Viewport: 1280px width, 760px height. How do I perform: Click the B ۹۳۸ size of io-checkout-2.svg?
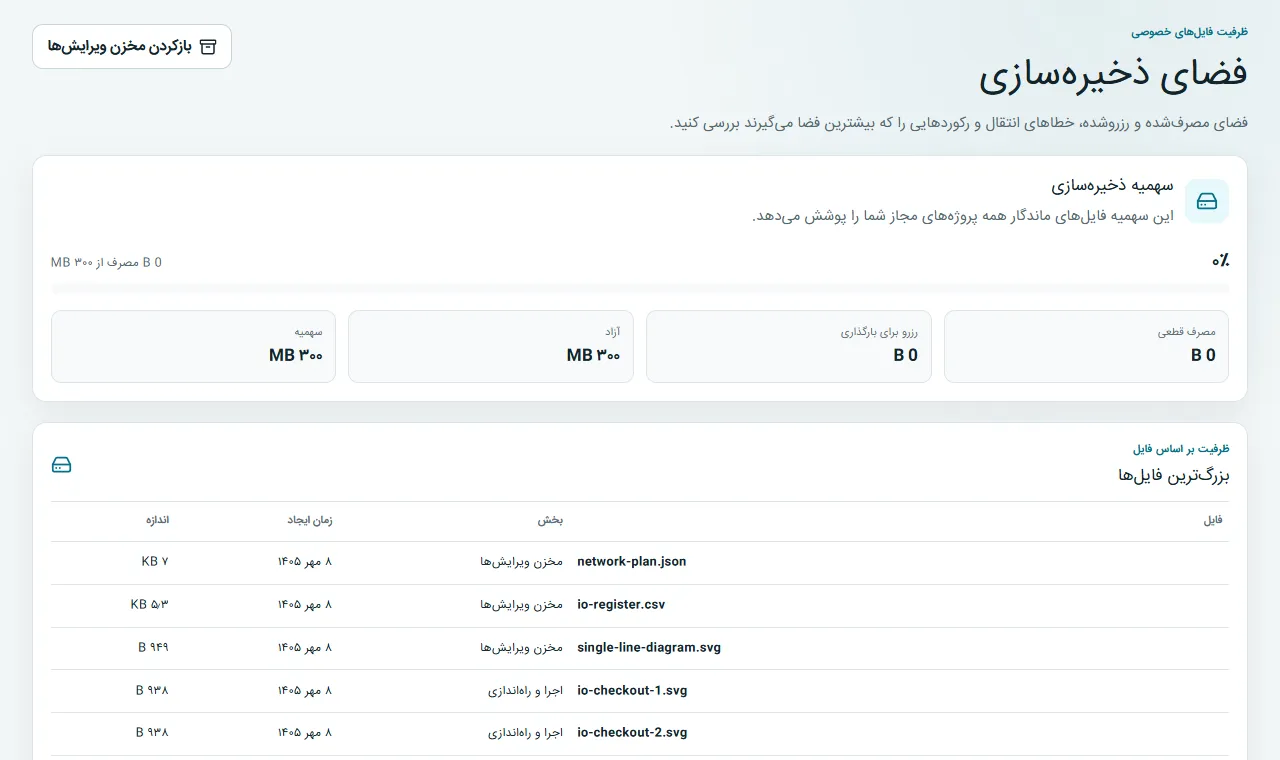[x=152, y=733]
